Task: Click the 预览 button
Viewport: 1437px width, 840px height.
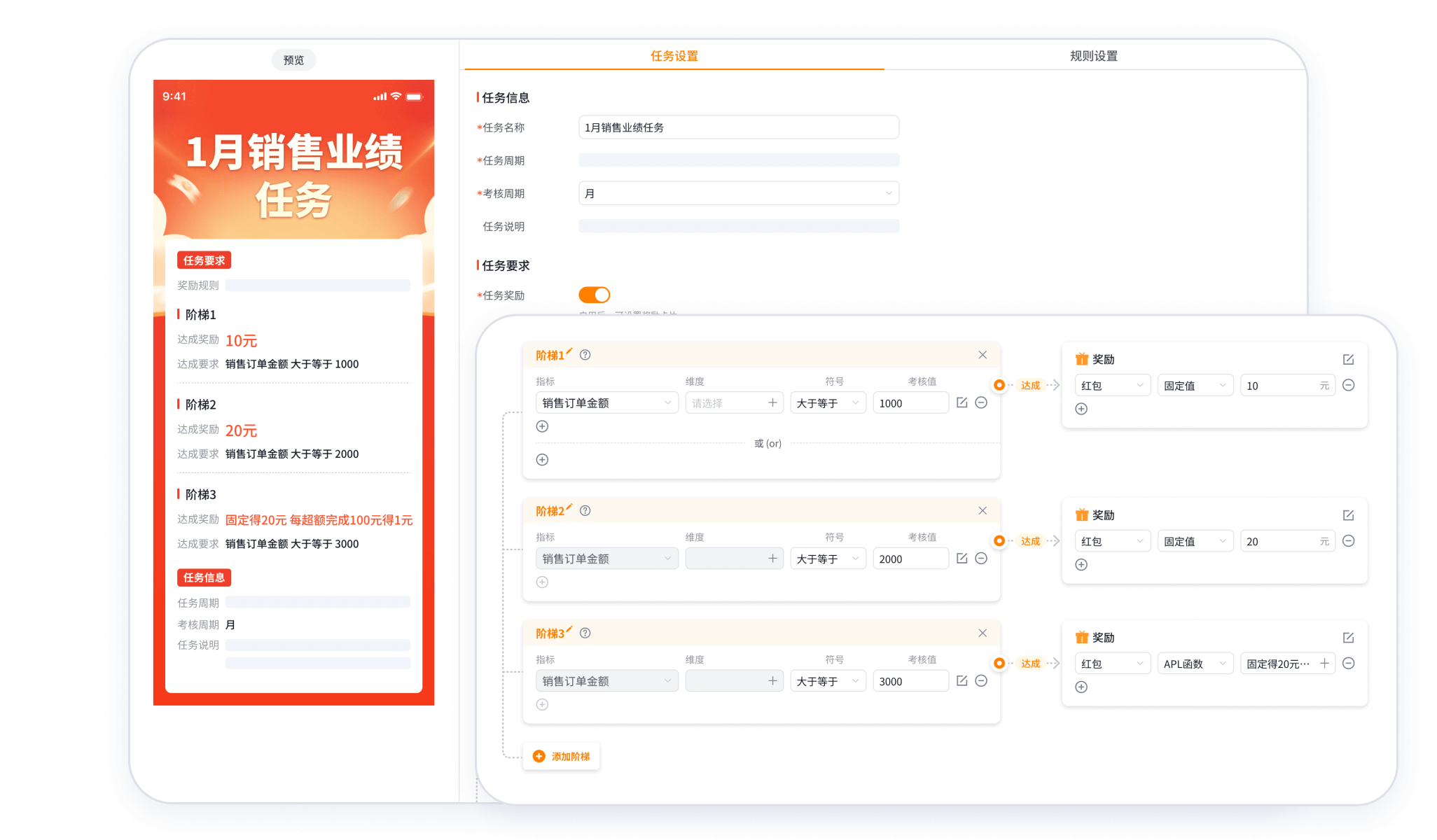Action: (x=293, y=60)
